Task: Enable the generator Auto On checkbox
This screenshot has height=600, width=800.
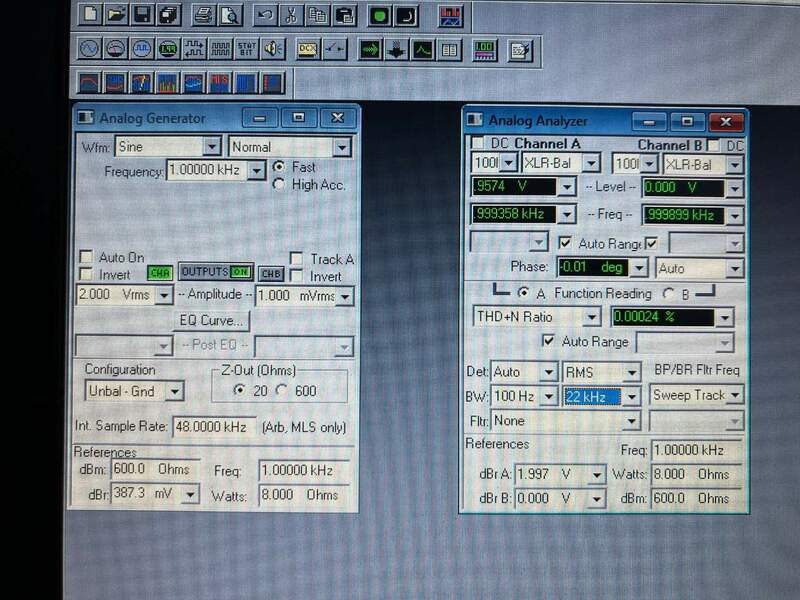Action: (x=87, y=258)
